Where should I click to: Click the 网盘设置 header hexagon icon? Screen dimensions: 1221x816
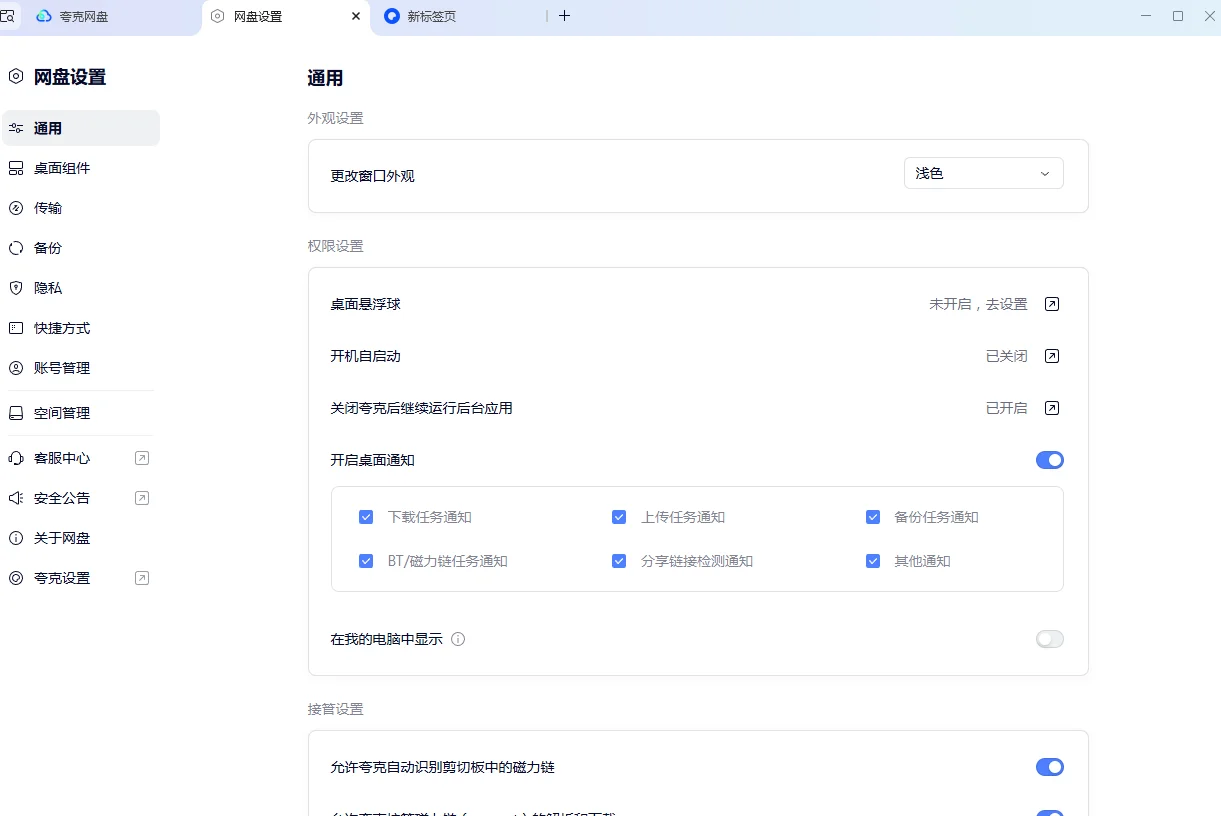16,76
